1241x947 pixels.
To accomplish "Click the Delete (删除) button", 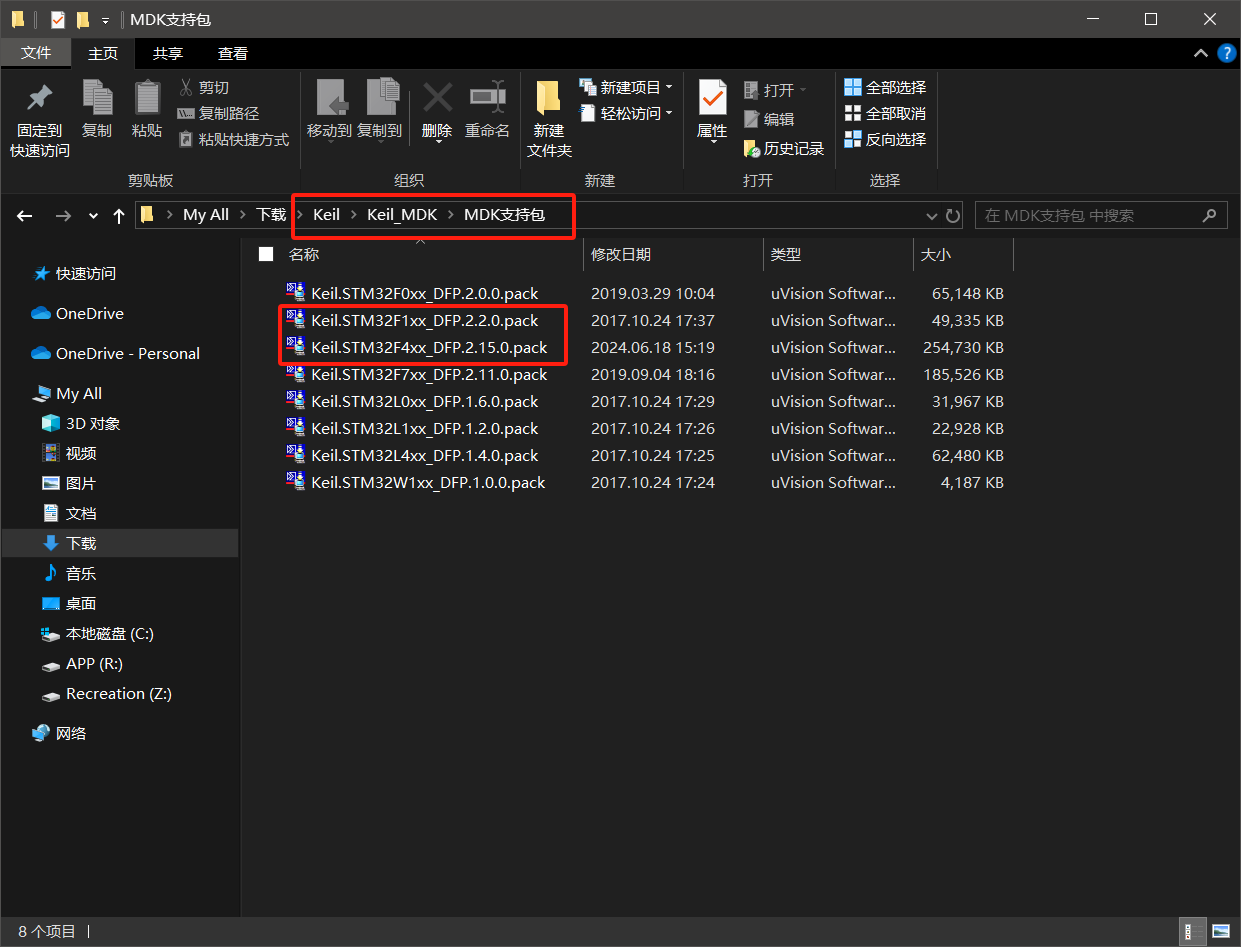I will click(437, 110).
